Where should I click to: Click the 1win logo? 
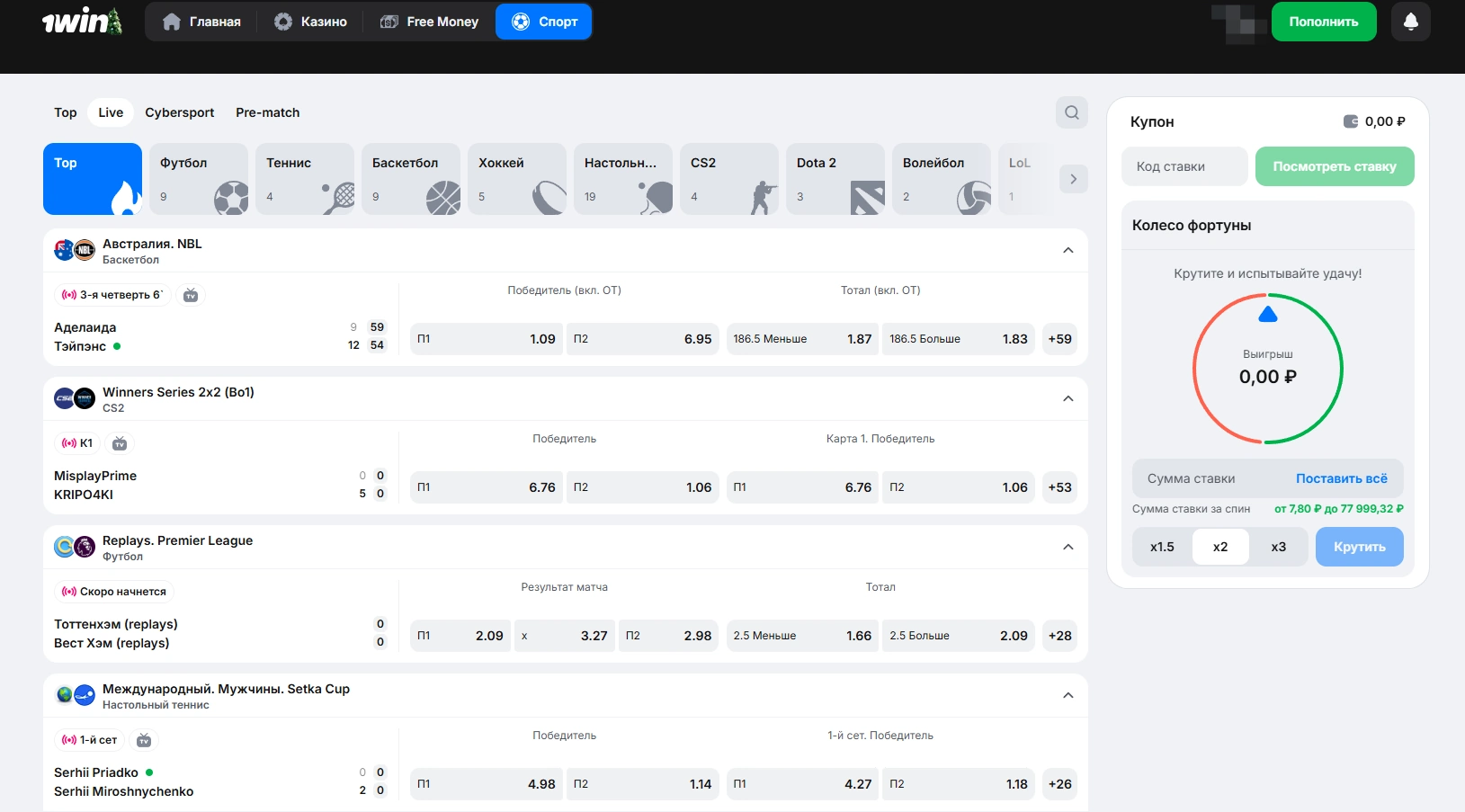pos(82,22)
